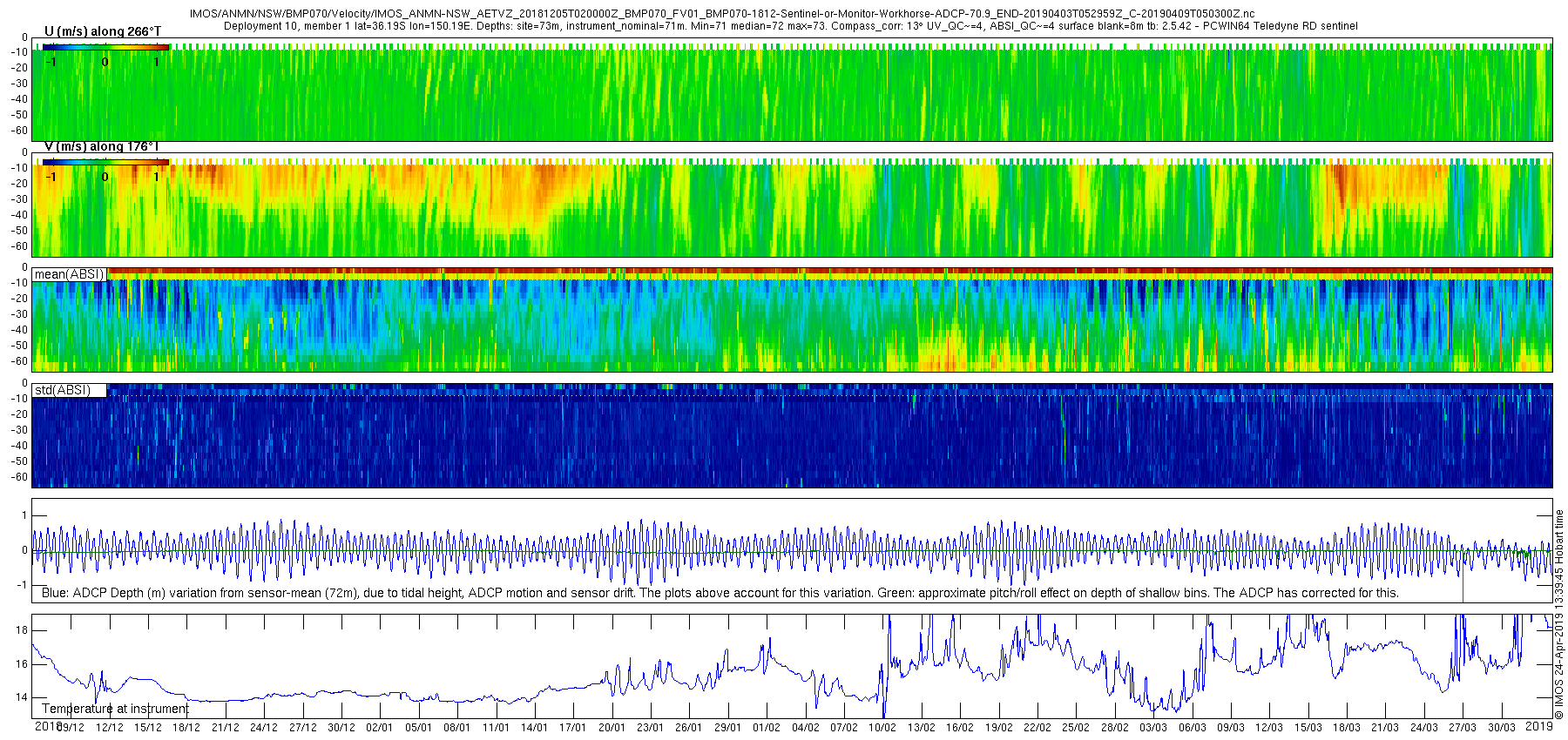
Task: Click the '18/03' date tick label
Action: [1347, 728]
